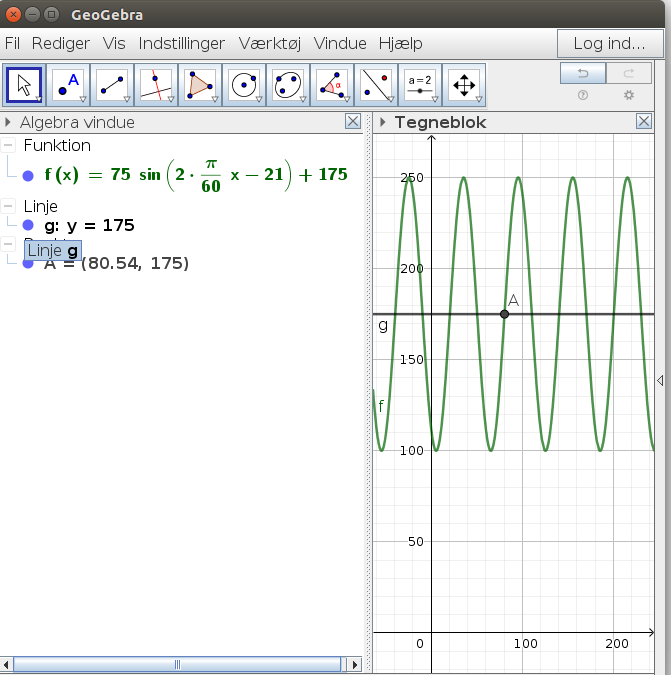Click the Log ind... button

click(610, 43)
